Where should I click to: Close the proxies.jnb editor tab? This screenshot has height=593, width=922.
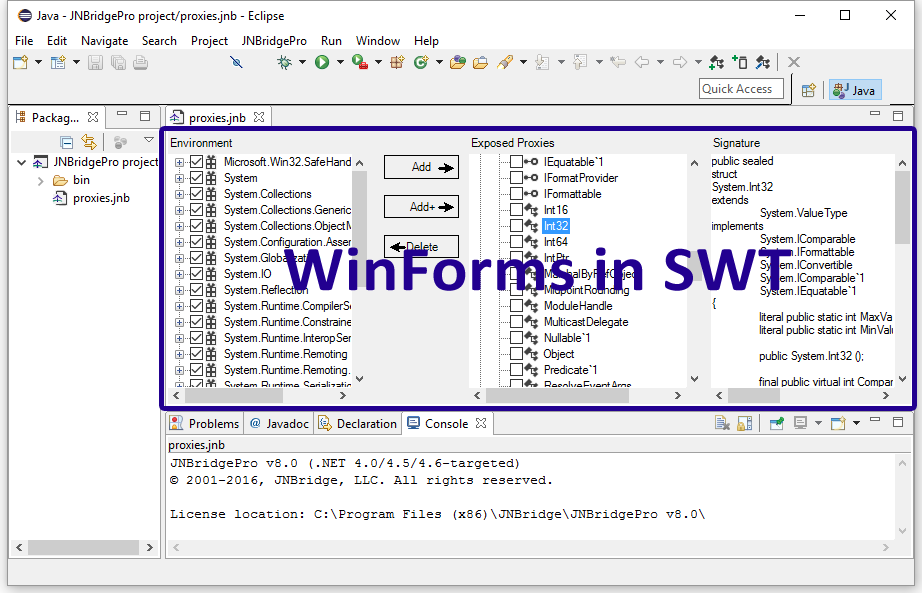coord(259,117)
